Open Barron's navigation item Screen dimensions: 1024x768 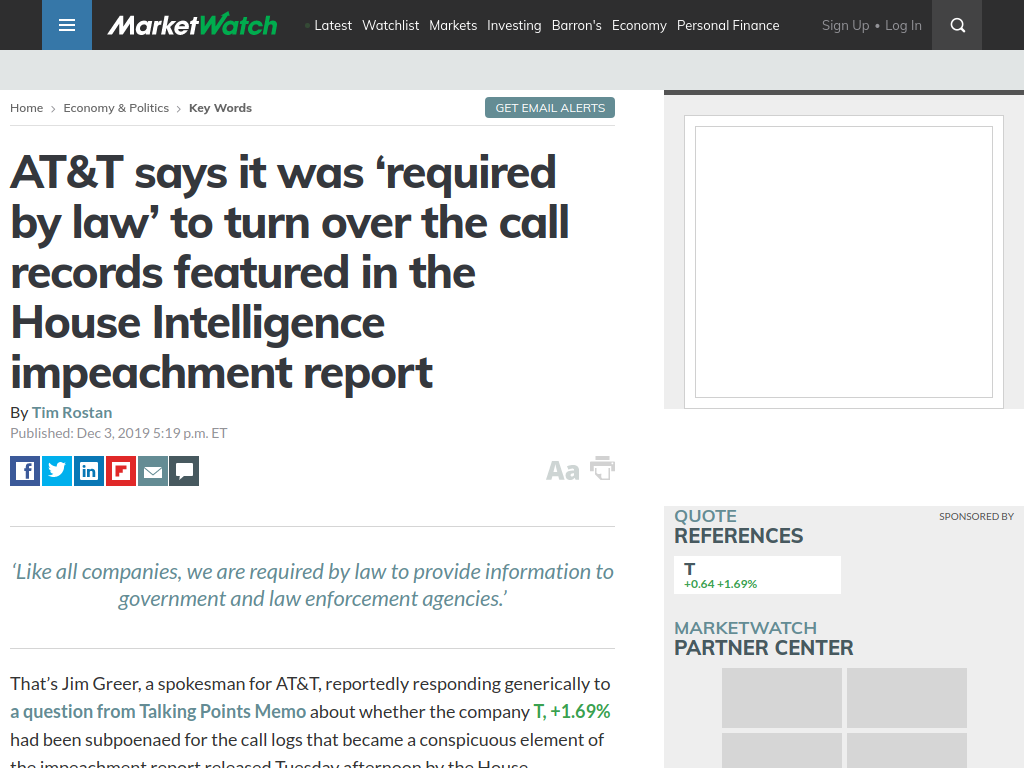pyautogui.click(x=577, y=25)
